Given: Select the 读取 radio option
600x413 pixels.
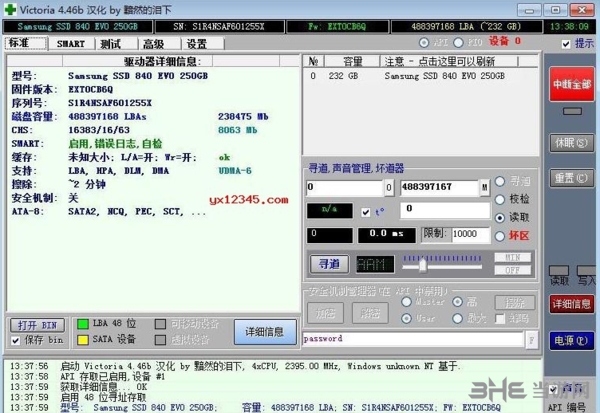Looking at the screenshot, I should (500, 218).
